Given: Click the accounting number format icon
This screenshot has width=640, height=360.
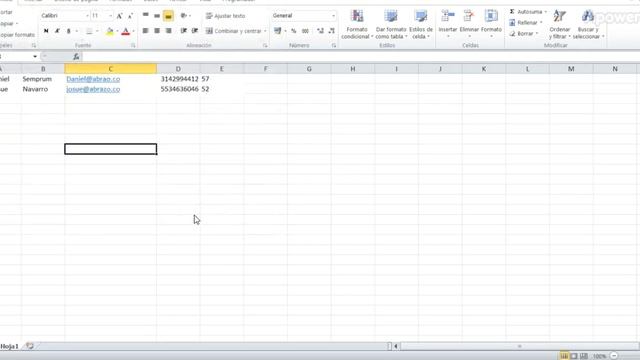Looking at the screenshot, I should 278,31.
